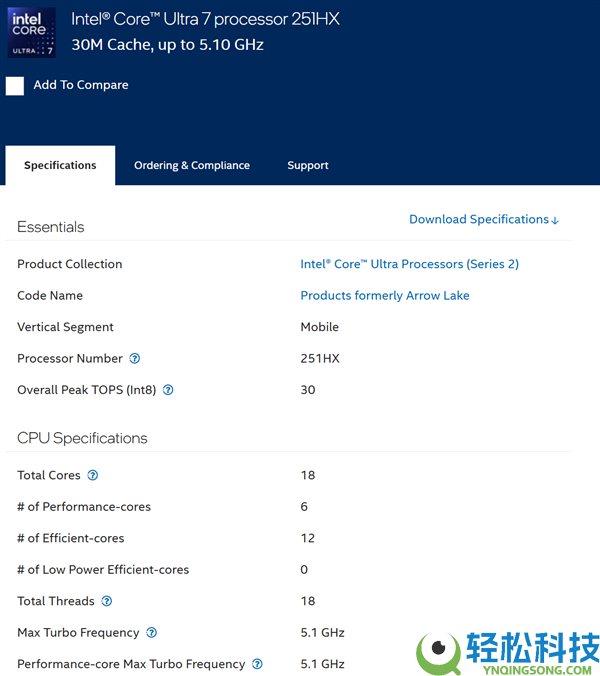Click the CPU Specifications section heading
This screenshot has height=676, width=600.
(82, 438)
